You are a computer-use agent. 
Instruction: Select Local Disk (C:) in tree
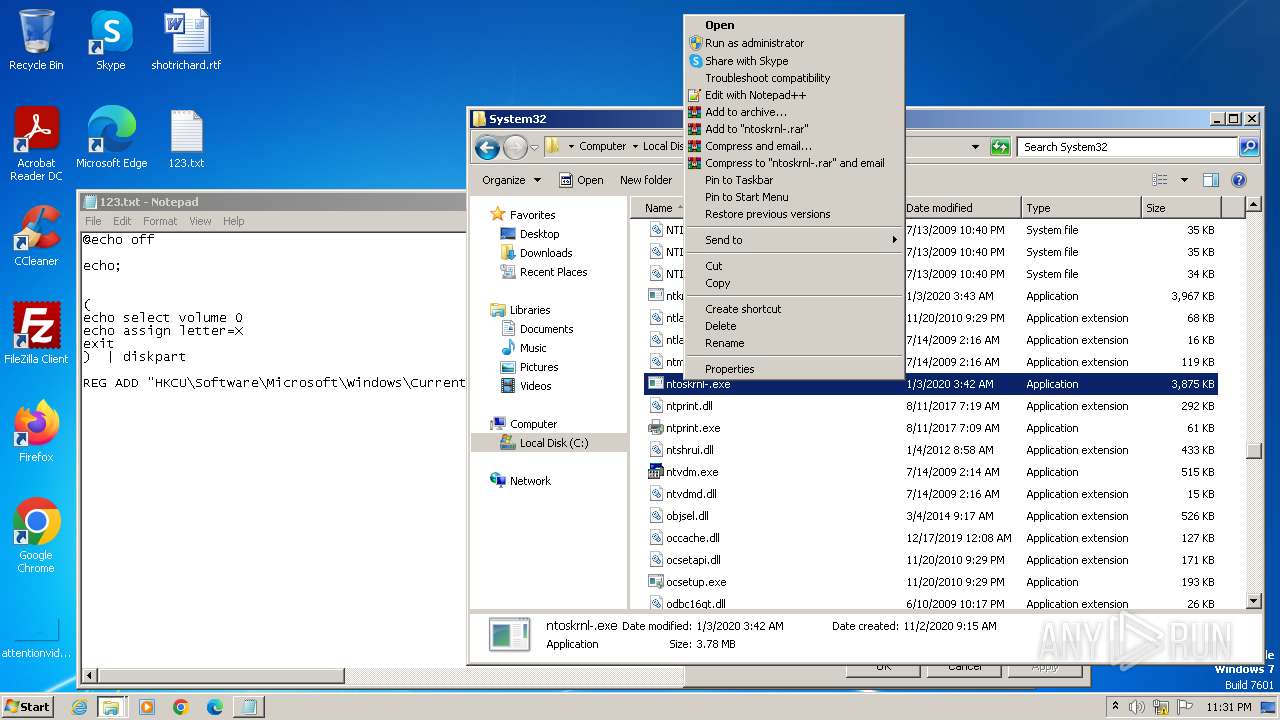pyautogui.click(x=553, y=443)
